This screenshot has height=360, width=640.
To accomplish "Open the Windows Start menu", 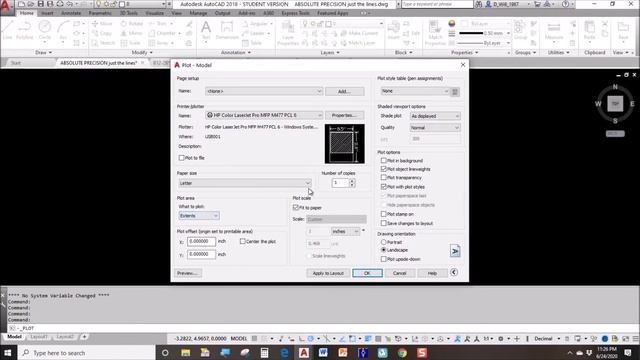I will (8, 353).
